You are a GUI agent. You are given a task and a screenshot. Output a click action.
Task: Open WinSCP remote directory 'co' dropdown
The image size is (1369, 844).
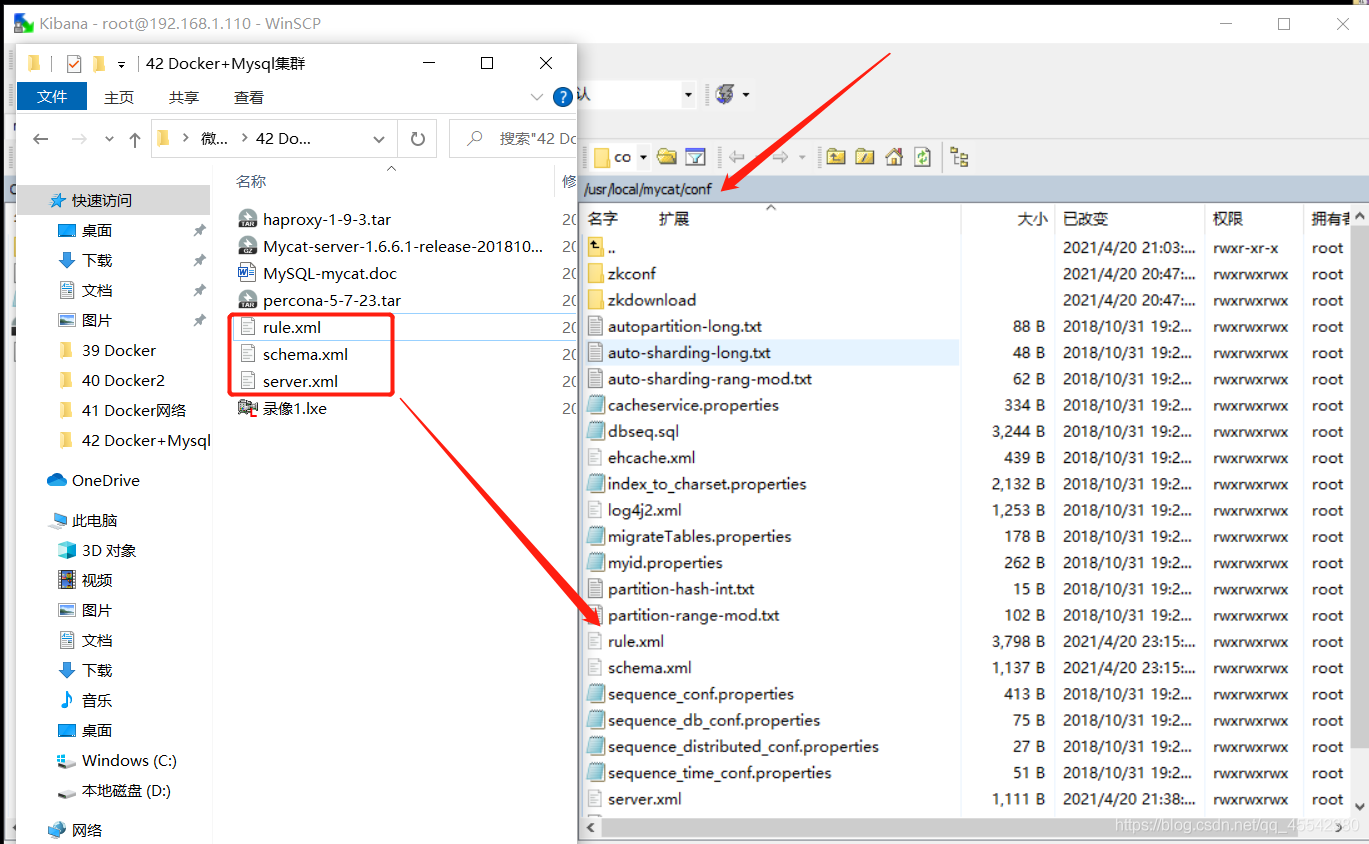[x=644, y=157]
